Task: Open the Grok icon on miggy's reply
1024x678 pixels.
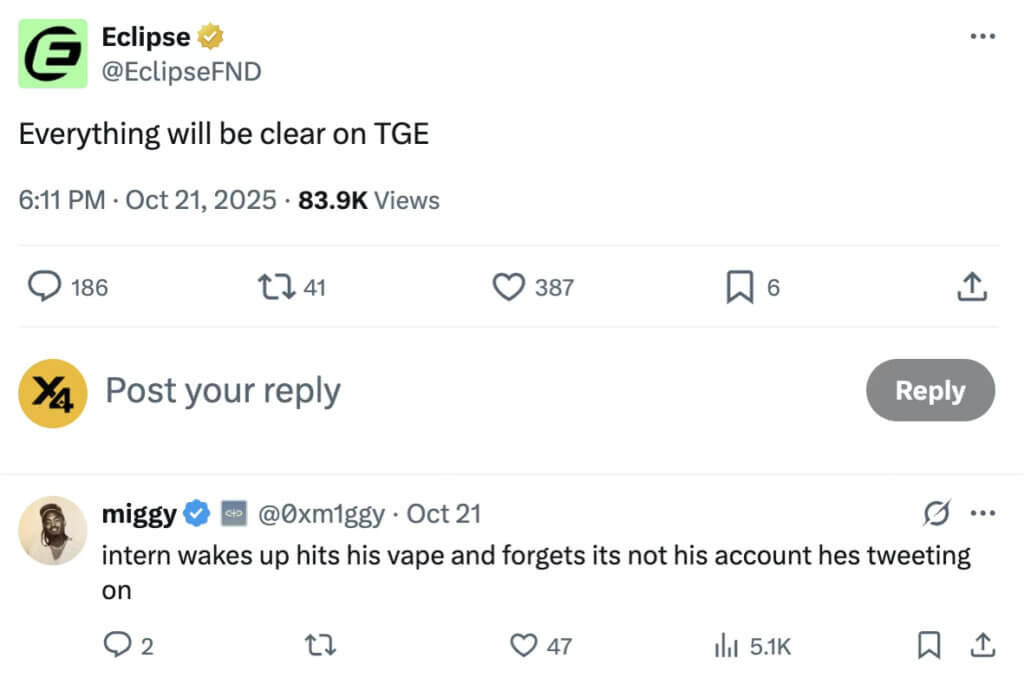Action: point(938,514)
